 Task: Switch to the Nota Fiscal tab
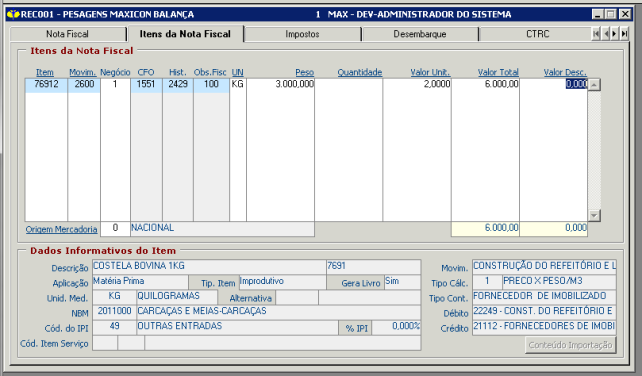coord(68,34)
